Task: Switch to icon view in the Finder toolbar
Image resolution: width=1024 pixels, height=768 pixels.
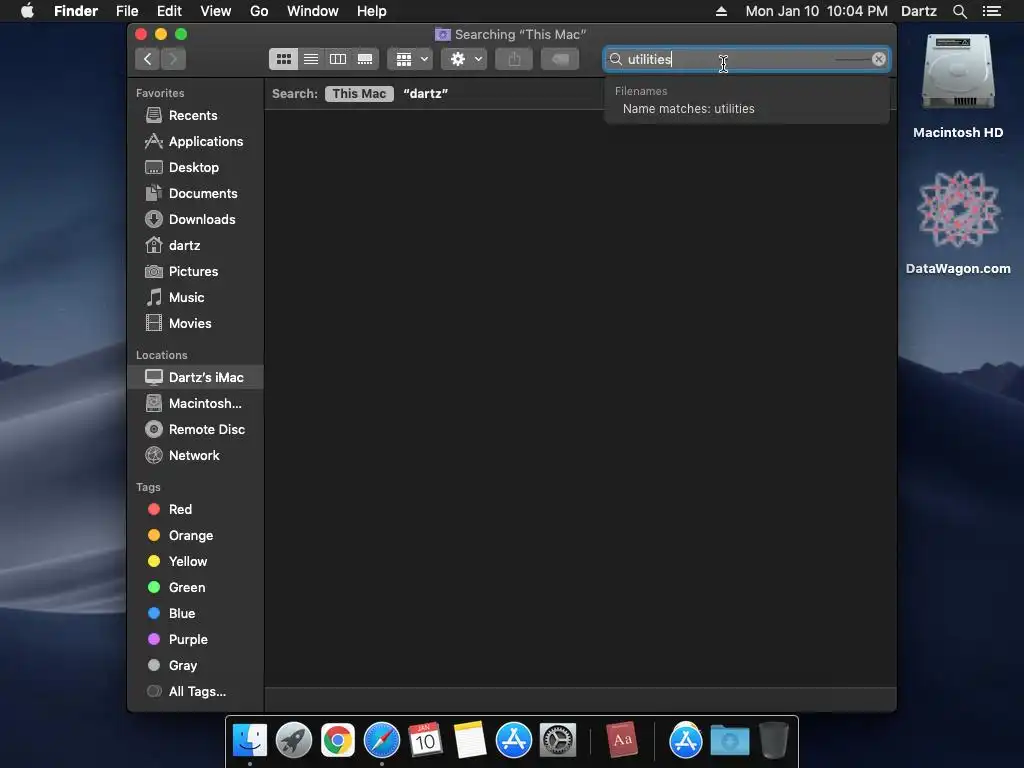Action: coord(283,59)
